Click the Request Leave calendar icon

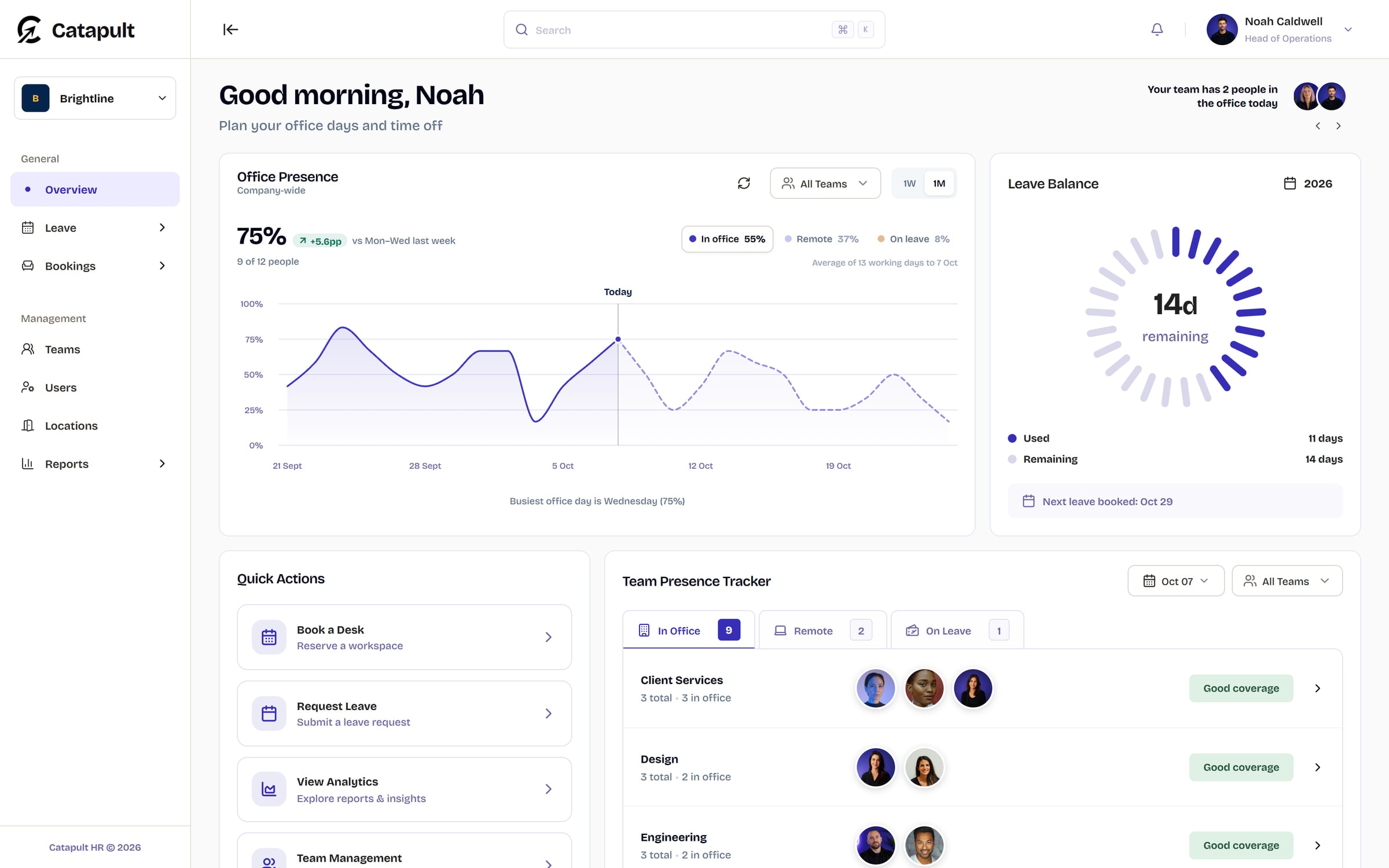[269, 713]
